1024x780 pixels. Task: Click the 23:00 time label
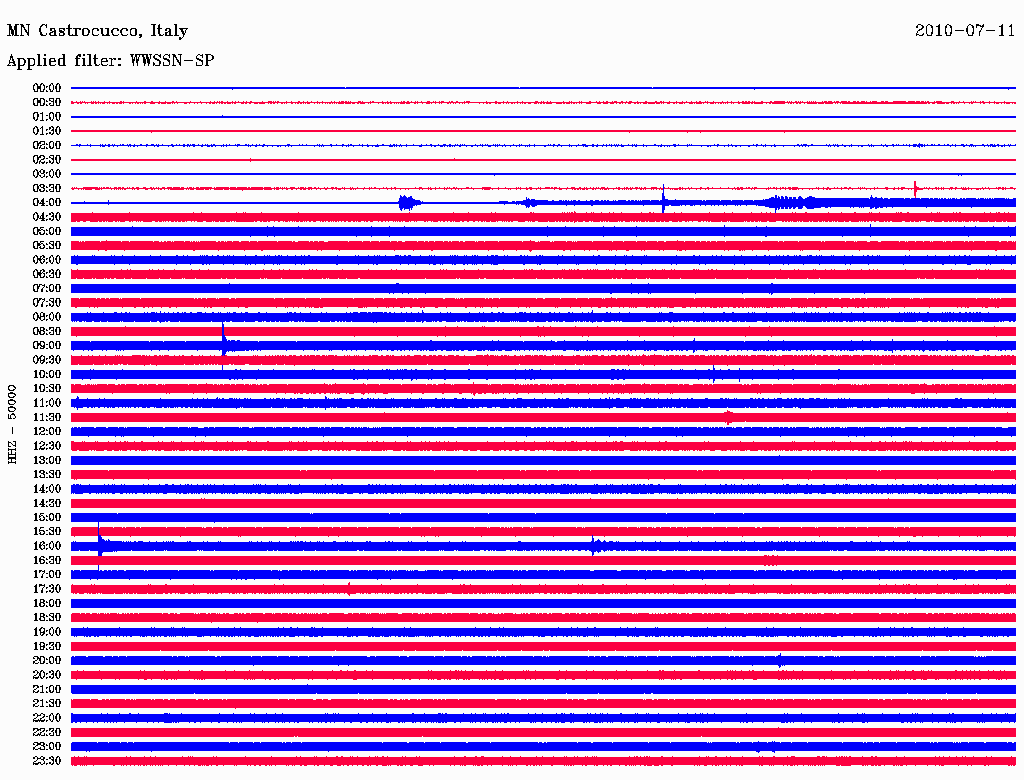(47, 746)
